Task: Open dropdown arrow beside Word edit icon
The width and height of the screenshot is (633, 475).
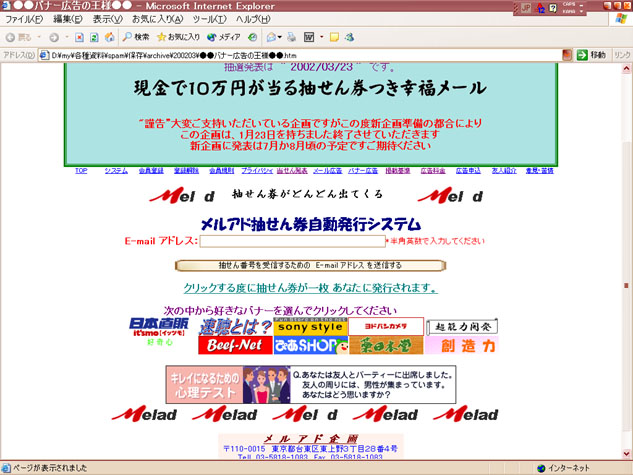Action: pos(322,37)
